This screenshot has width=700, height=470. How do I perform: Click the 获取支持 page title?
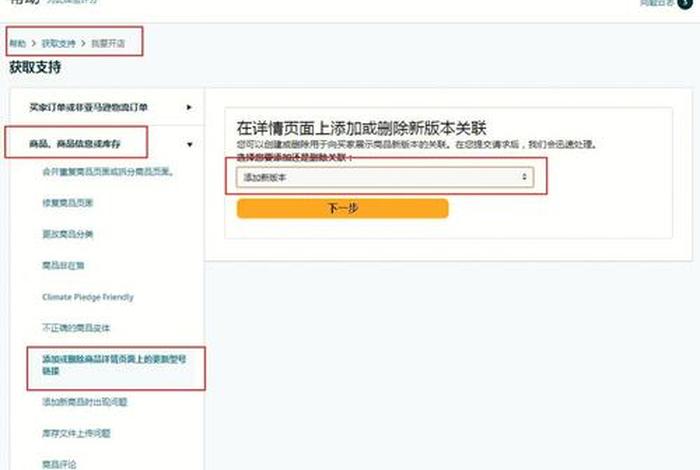tap(35, 67)
